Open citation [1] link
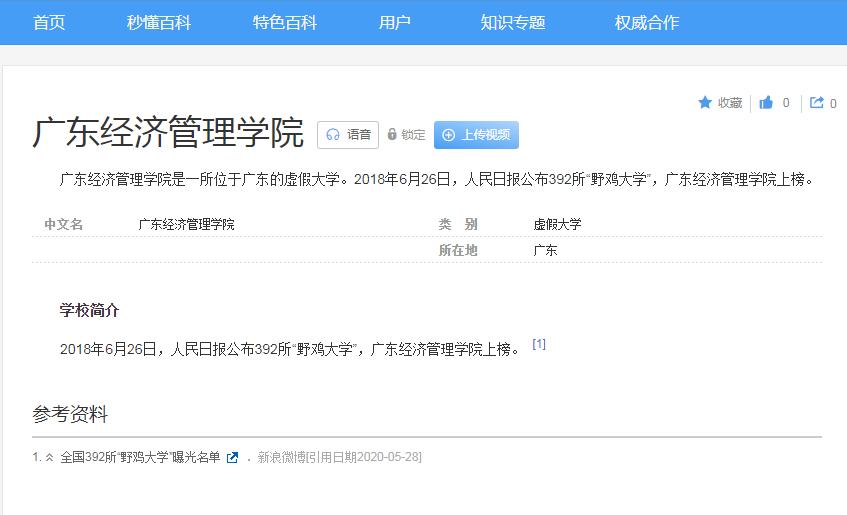Image resolution: width=847 pixels, height=515 pixels. pyautogui.click(x=539, y=344)
